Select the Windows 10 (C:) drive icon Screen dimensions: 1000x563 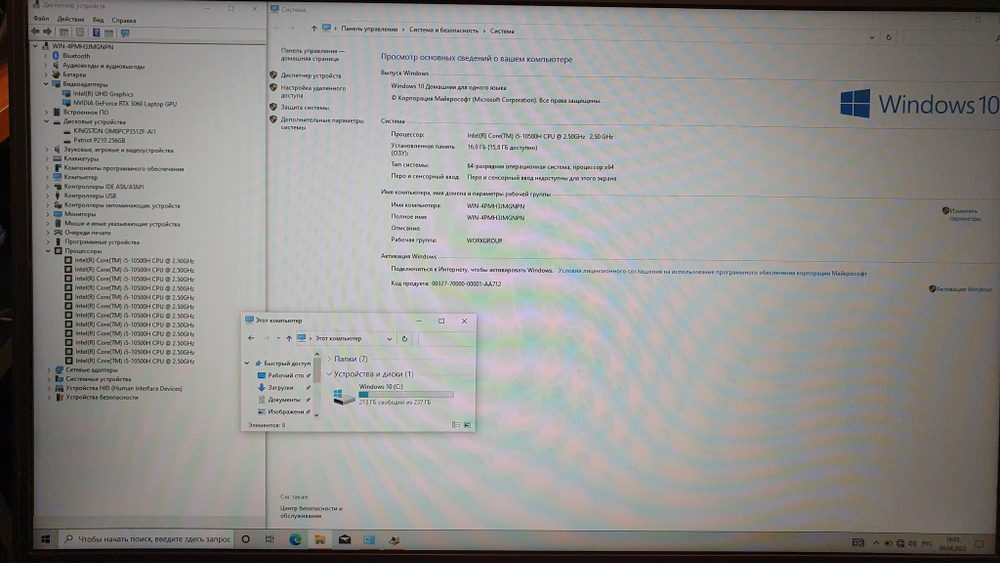tap(344, 397)
